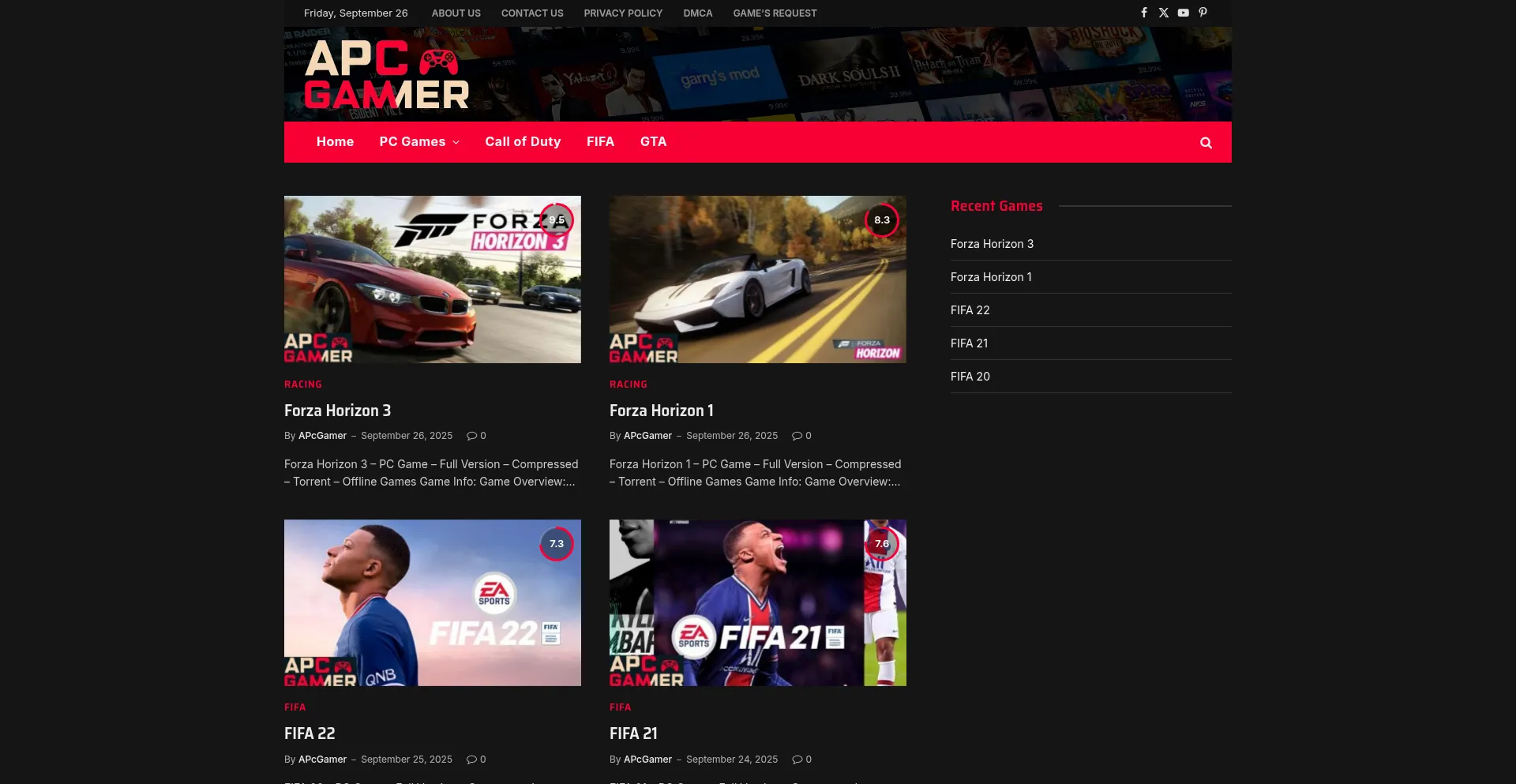Open Forza Horizon 1 in Recent Games
Image resolution: width=1516 pixels, height=784 pixels.
[991, 277]
